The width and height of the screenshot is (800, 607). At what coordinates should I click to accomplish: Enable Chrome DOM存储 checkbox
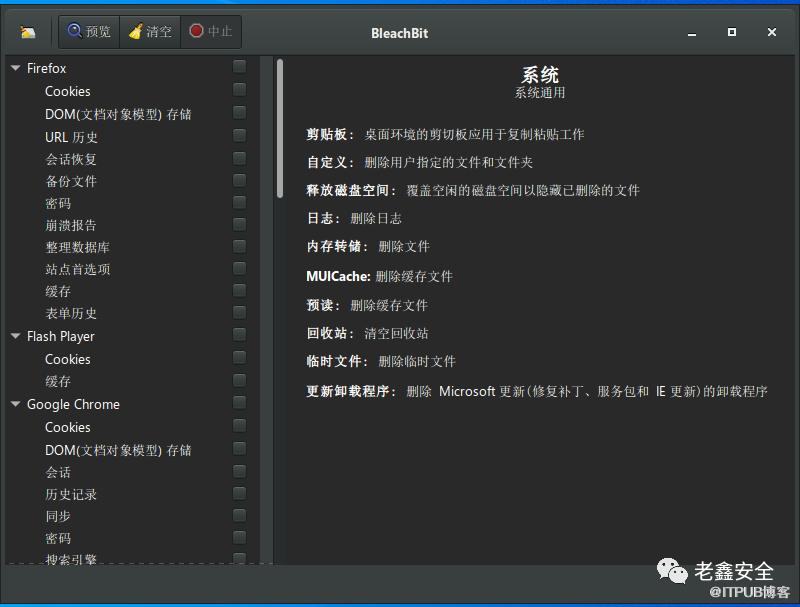(239, 449)
